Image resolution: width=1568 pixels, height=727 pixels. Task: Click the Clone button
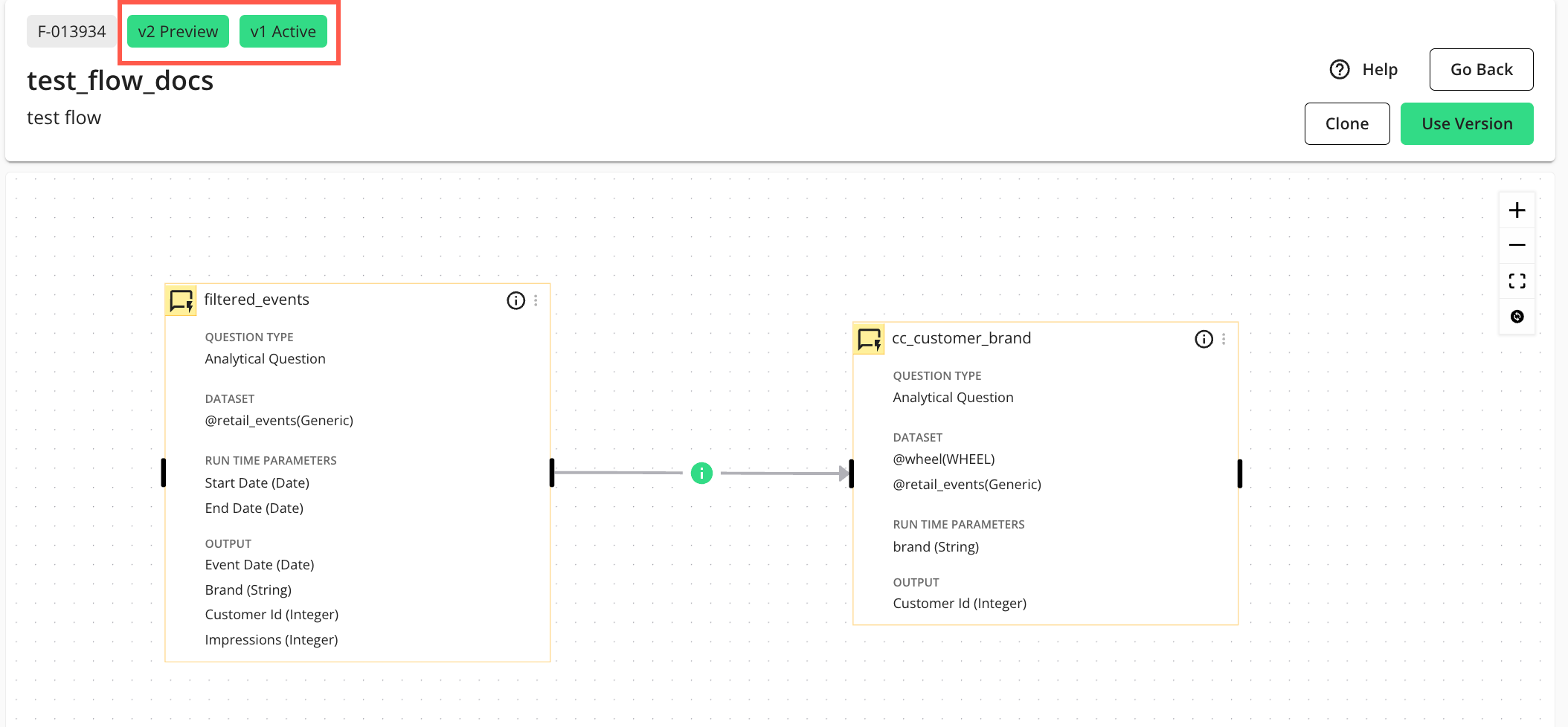pyautogui.click(x=1346, y=123)
